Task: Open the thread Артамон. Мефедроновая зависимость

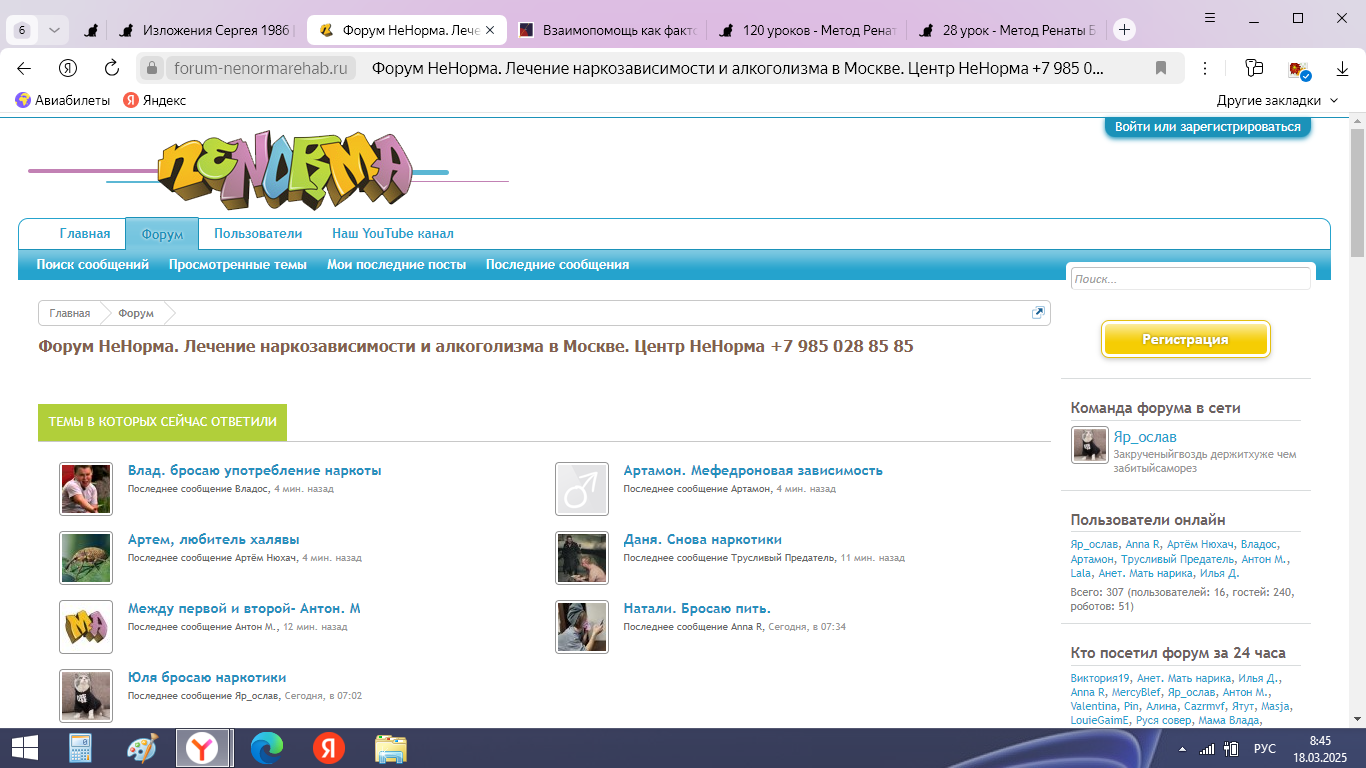Action: [x=752, y=470]
